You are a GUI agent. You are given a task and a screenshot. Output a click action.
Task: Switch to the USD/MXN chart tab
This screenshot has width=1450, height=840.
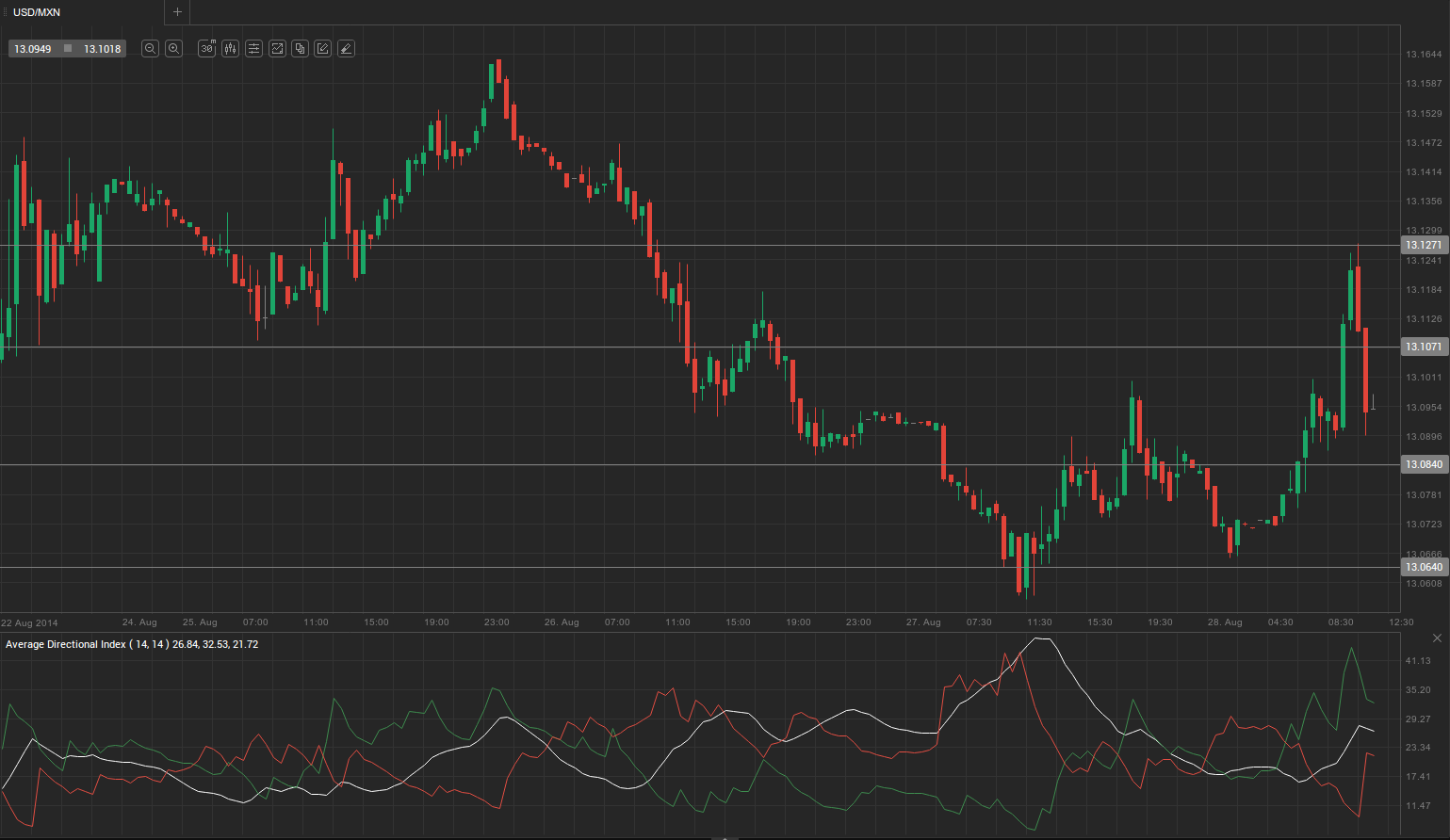pyautogui.click(x=37, y=12)
